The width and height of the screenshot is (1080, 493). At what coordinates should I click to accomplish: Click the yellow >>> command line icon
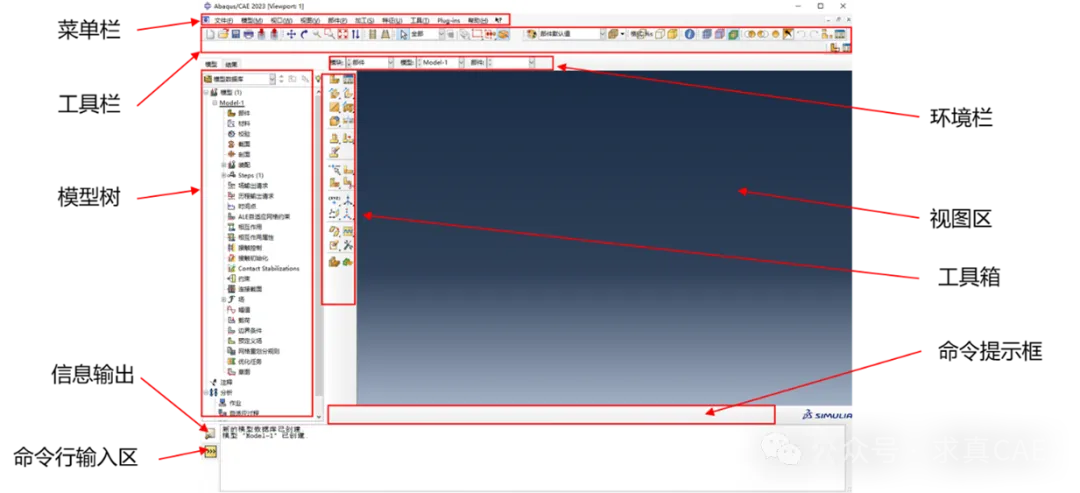click(210, 451)
